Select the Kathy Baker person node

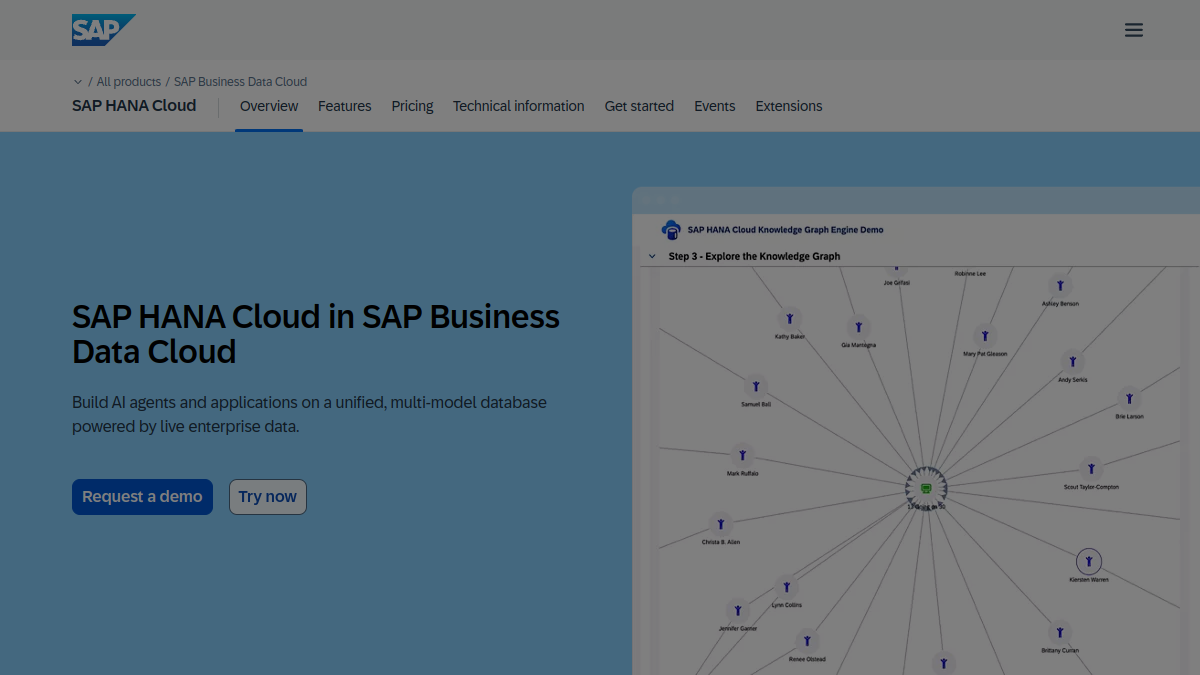coord(790,319)
